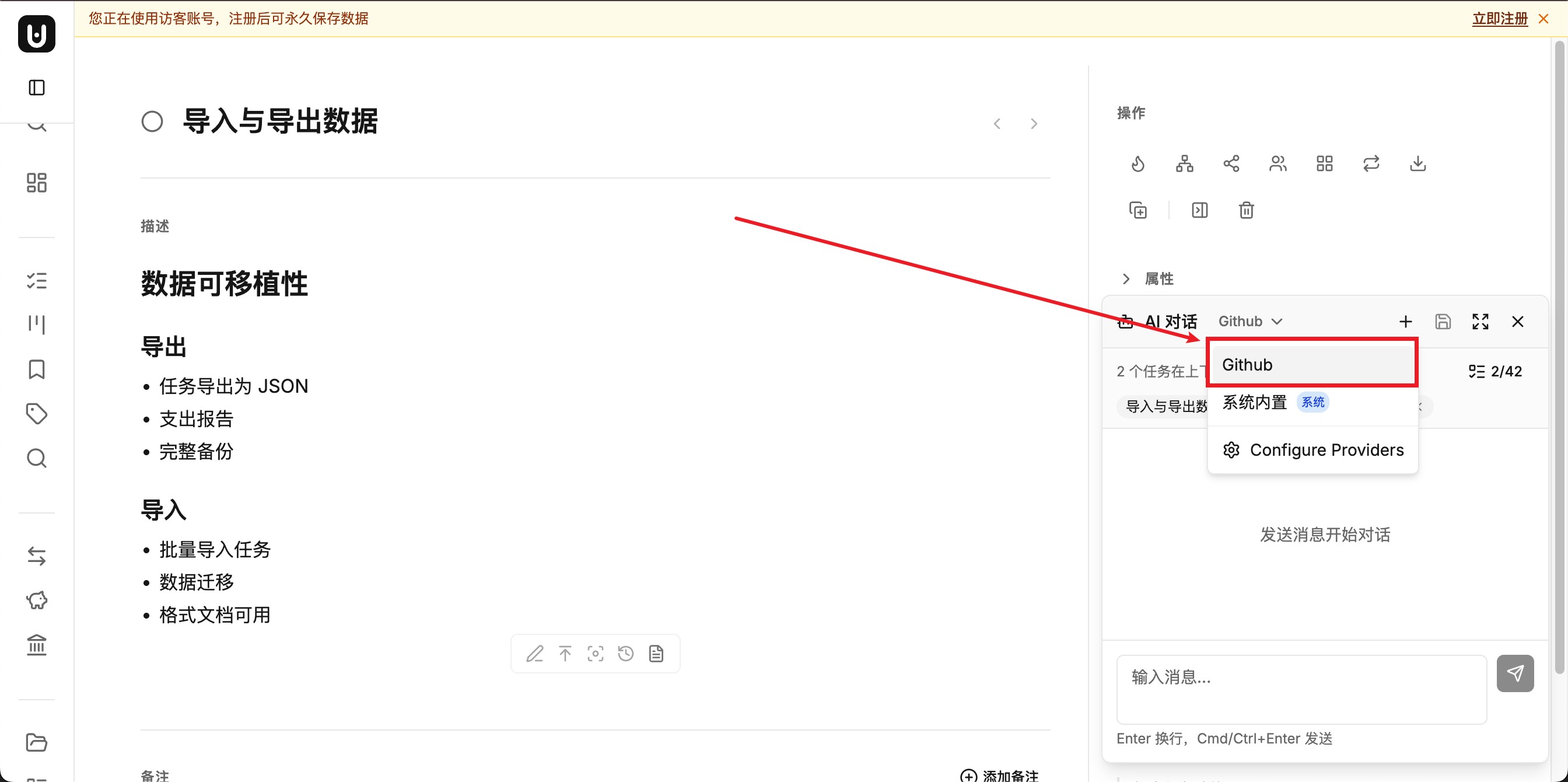Open the kanban board icon in sidebar

click(x=37, y=324)
